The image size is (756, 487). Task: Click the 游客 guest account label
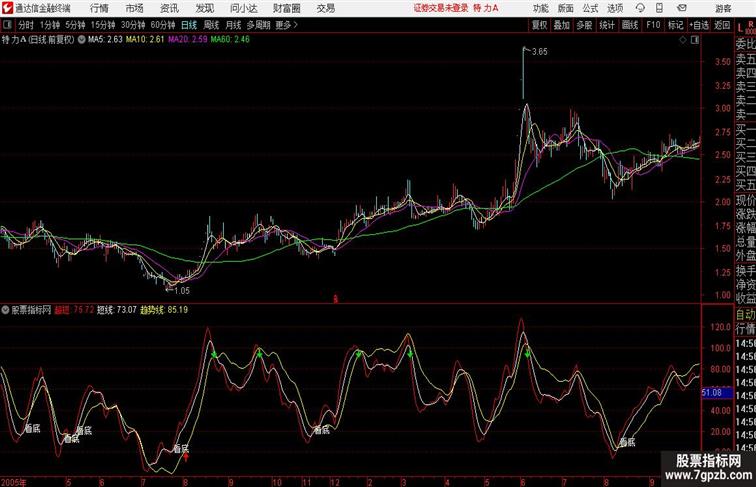pyautogui.click(x=723, y=8)
